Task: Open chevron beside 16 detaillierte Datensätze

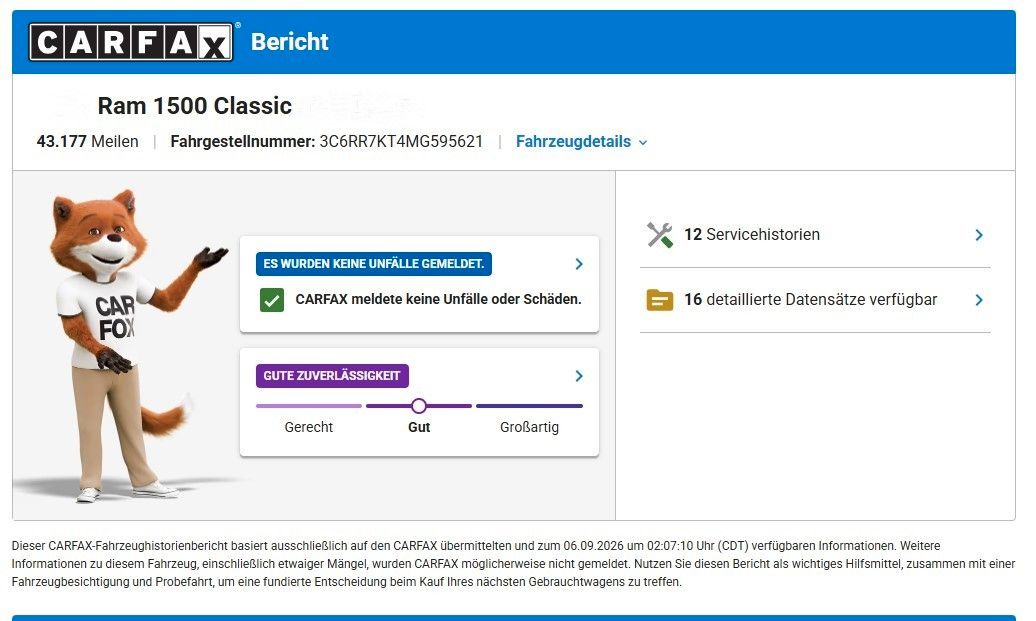Action: (979, 300)
